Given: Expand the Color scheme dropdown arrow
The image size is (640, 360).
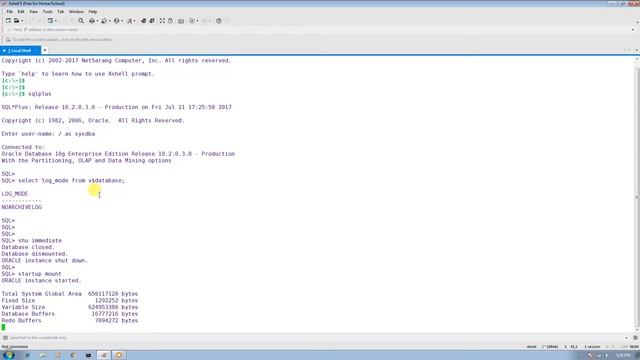Looking at the screenshot, I should [x=109, y=21].
